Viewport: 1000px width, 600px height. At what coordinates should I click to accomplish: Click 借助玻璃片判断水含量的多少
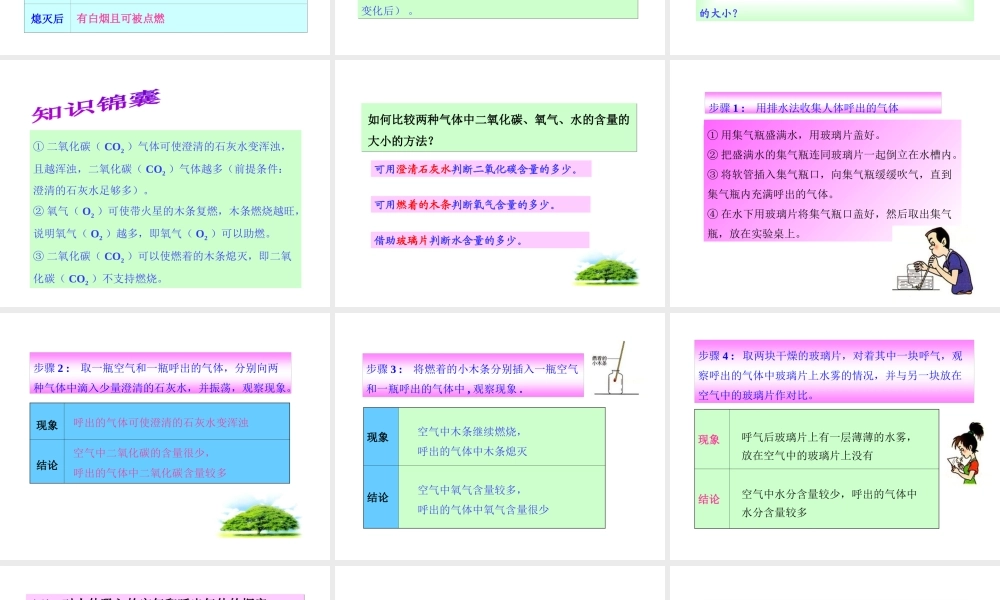click(480, 240)
